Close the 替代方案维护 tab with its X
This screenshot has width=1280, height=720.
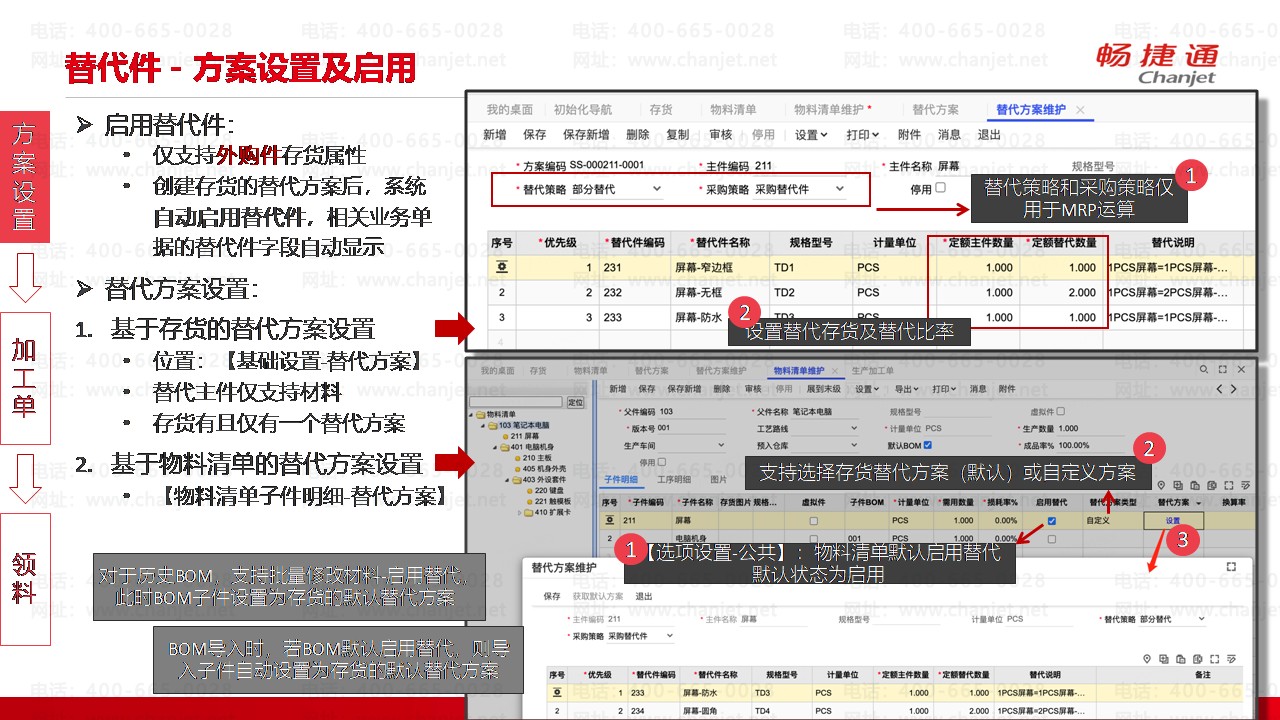point(1080,110)
